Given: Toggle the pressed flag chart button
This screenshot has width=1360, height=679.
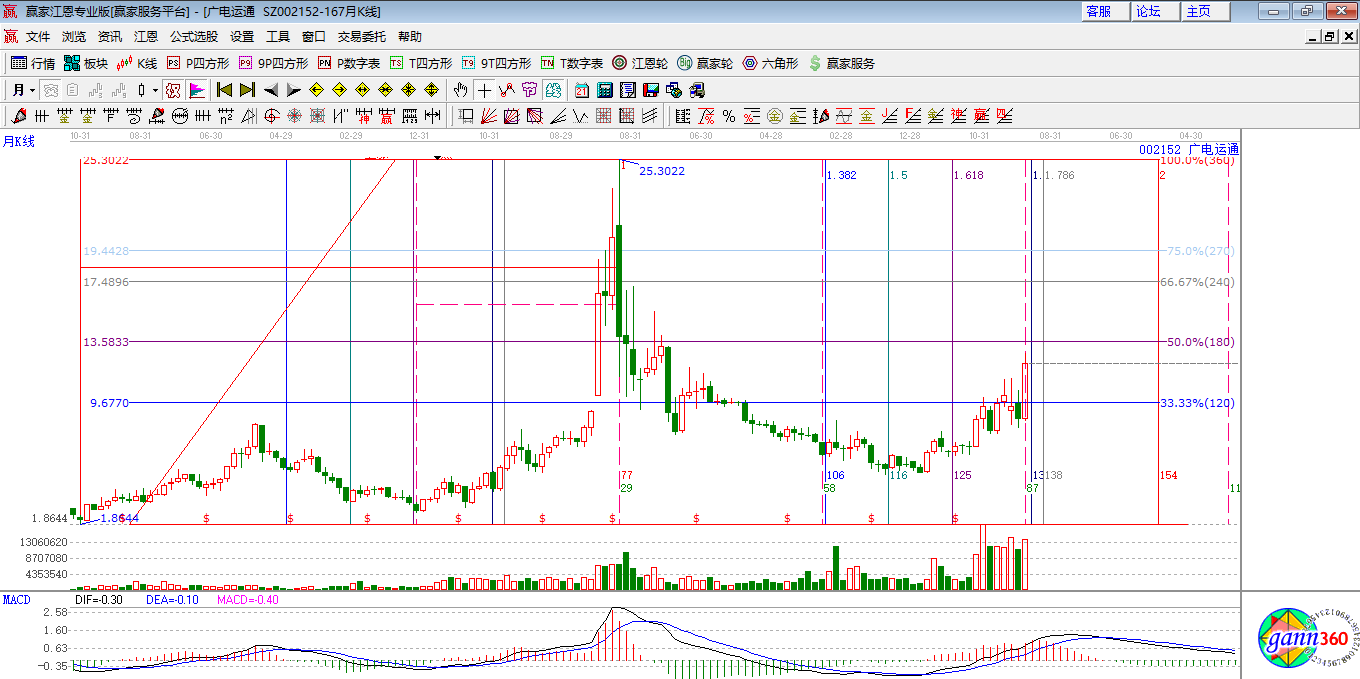Looking at the screenshot, I should [197, 90].
